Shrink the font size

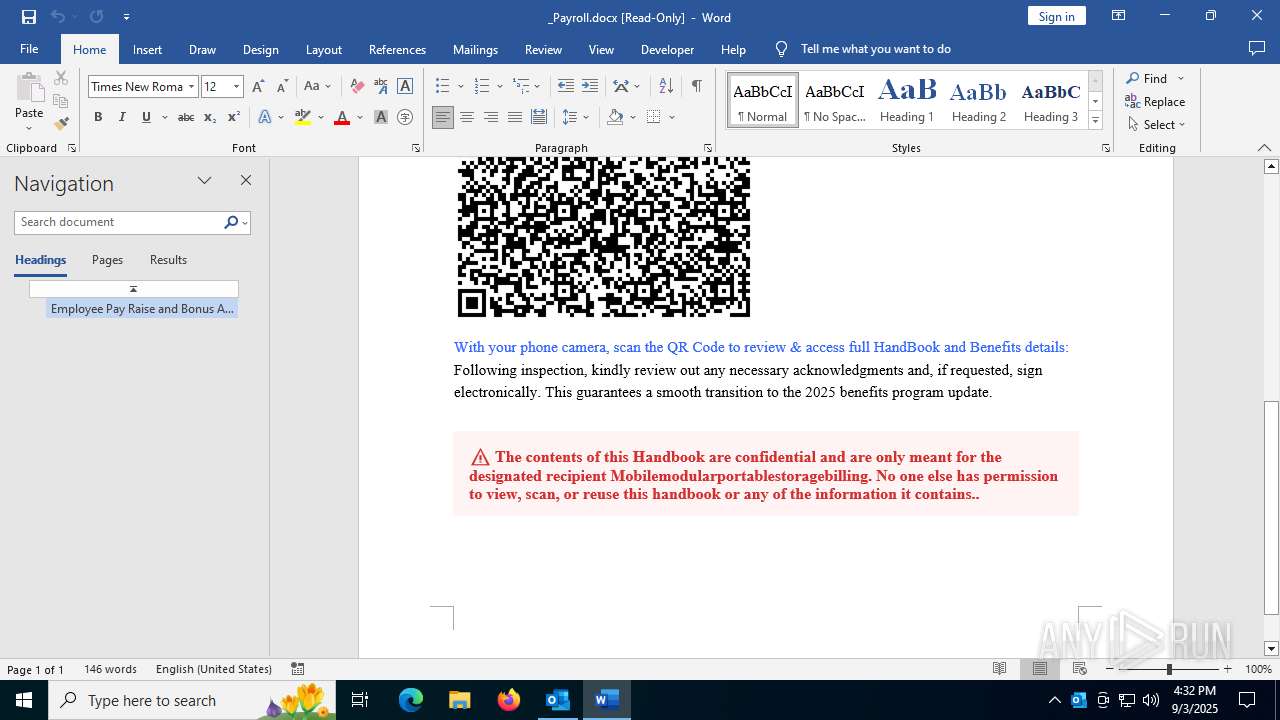tap(282, 86)
